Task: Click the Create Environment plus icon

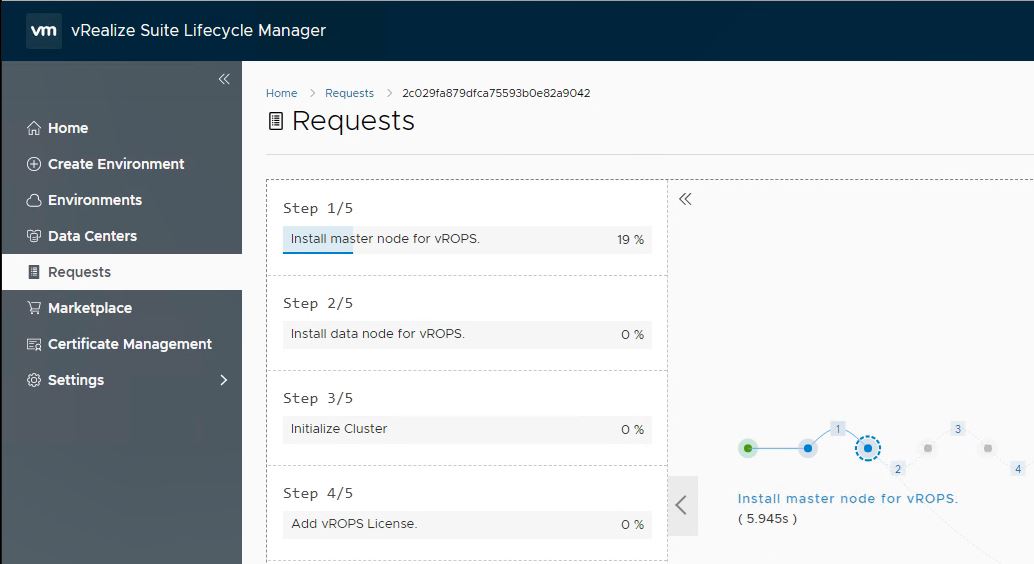Action: 34,164
